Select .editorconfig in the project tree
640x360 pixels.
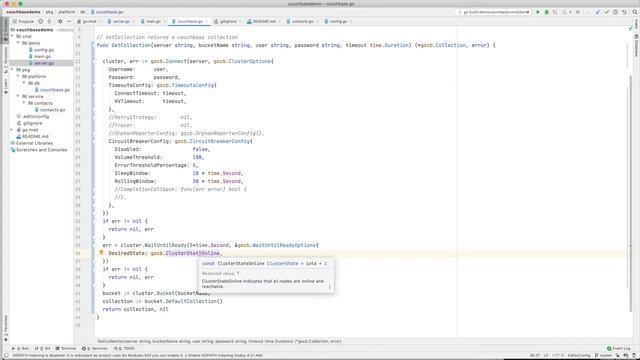pyautogui.click(x=33, y=116)
